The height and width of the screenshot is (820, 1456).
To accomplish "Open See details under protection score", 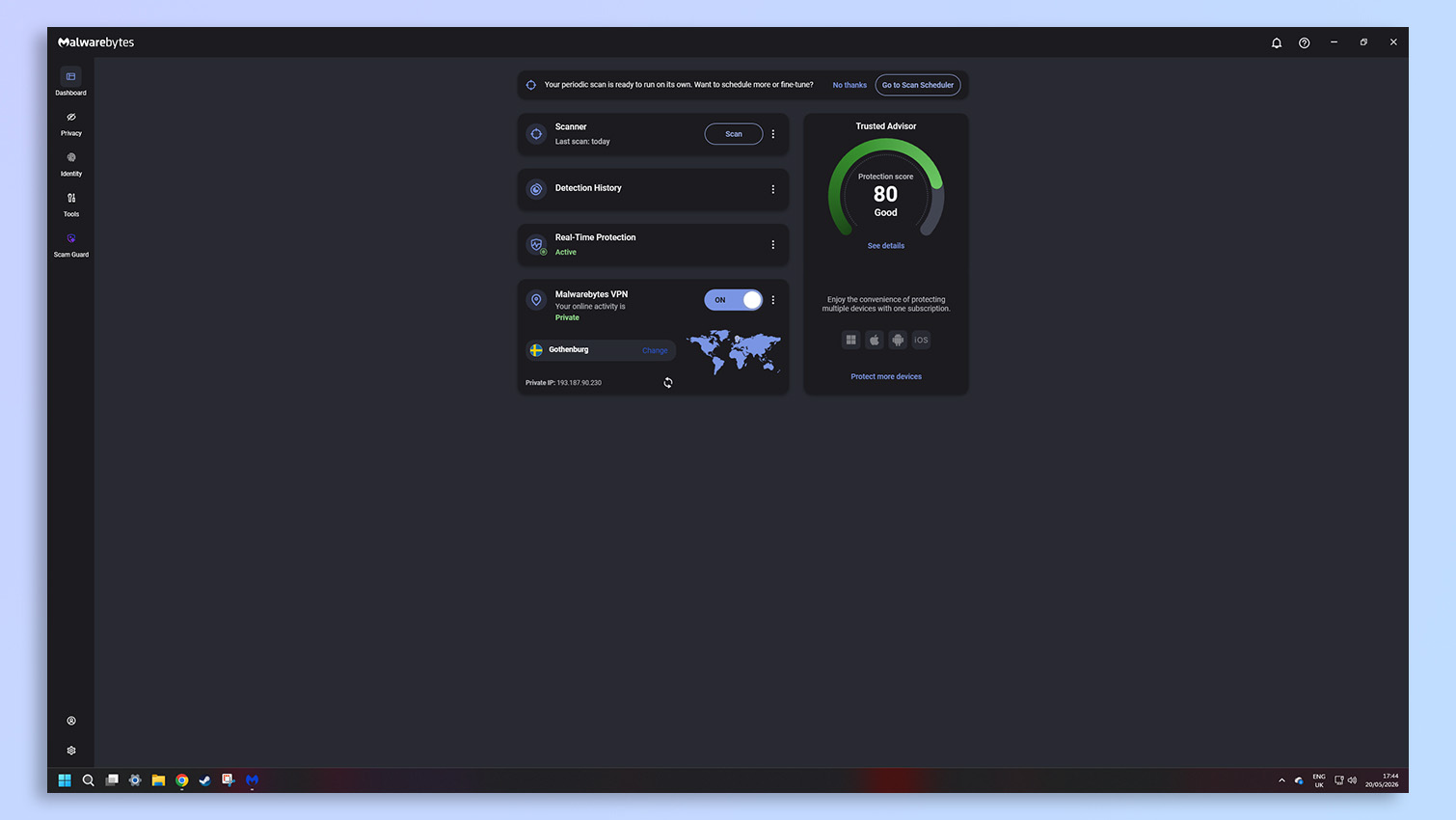I will pos(886,246).
